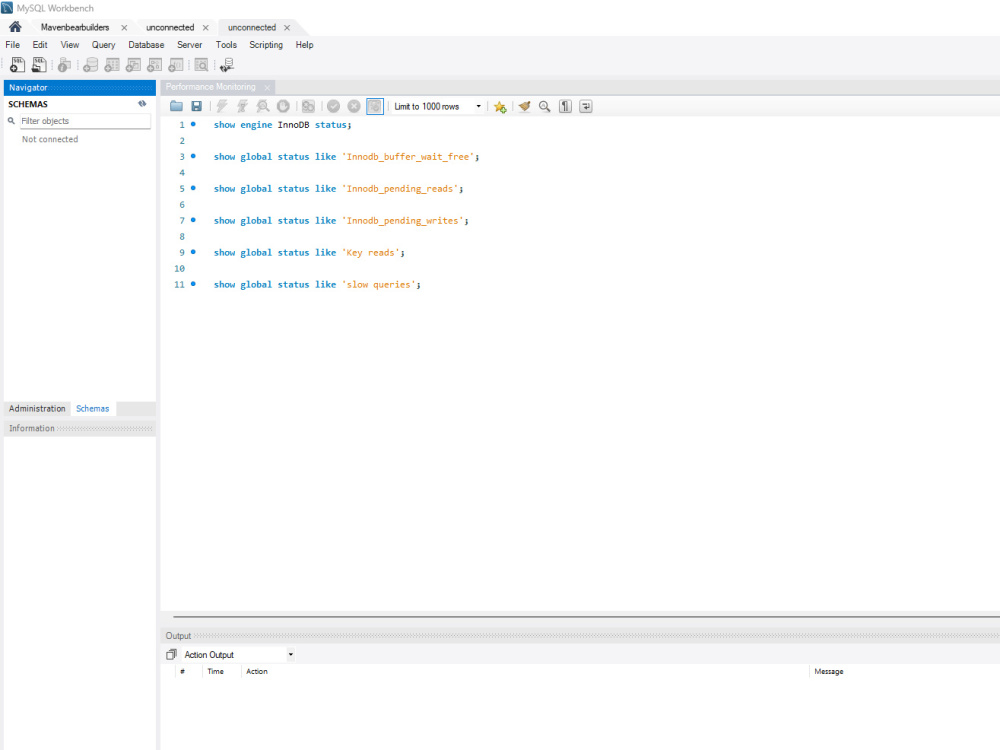Refresh the SCHEMAS list
The height and width of the screenshot is (750, 1000).
click(142, 103)
